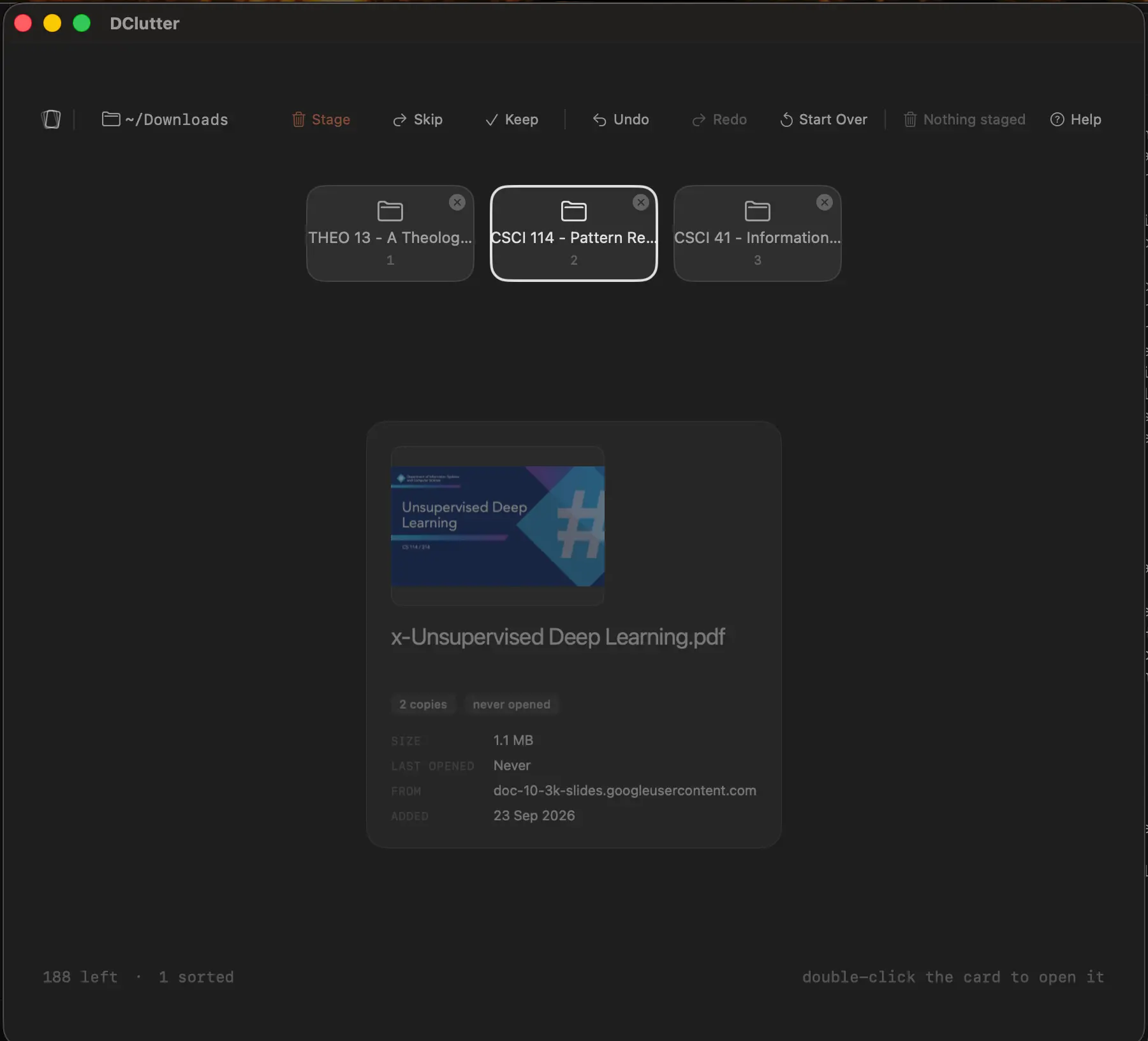
Task: Click the card stack icon in toolbar
Action: (x=51, y=119)
